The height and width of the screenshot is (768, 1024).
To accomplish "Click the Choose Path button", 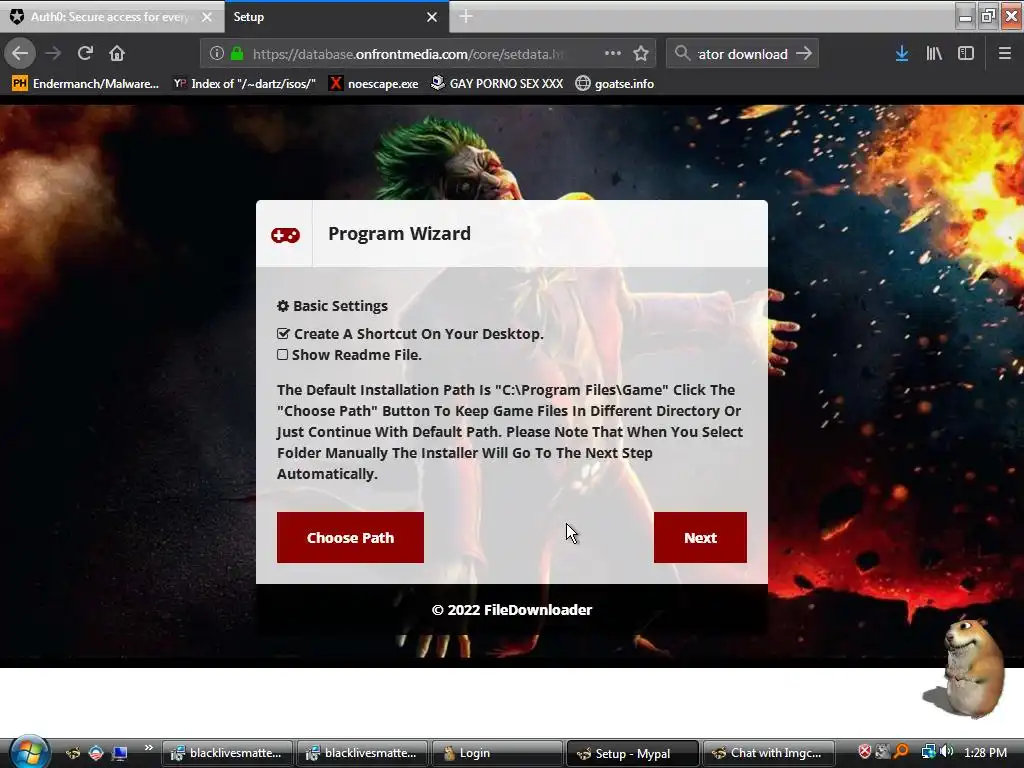I will pyautogui.click(x=350, y=537).
